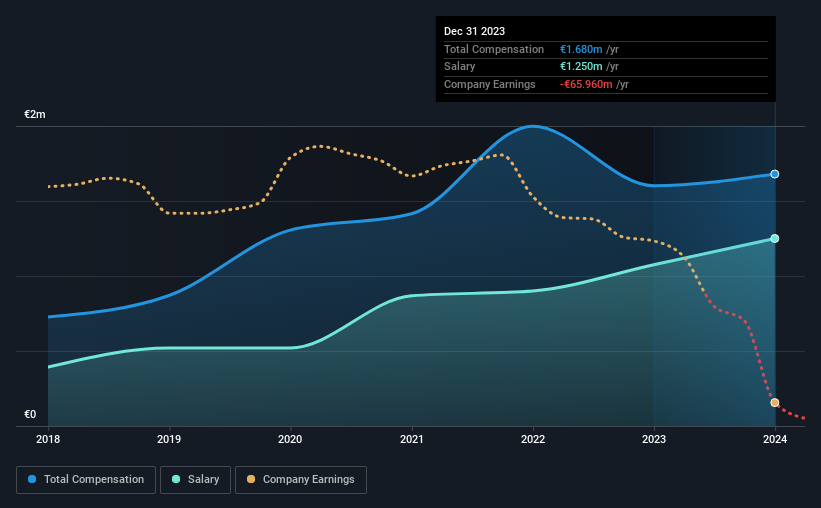
Task: Select the 2023 x-axis label
Action: point(654,439)
